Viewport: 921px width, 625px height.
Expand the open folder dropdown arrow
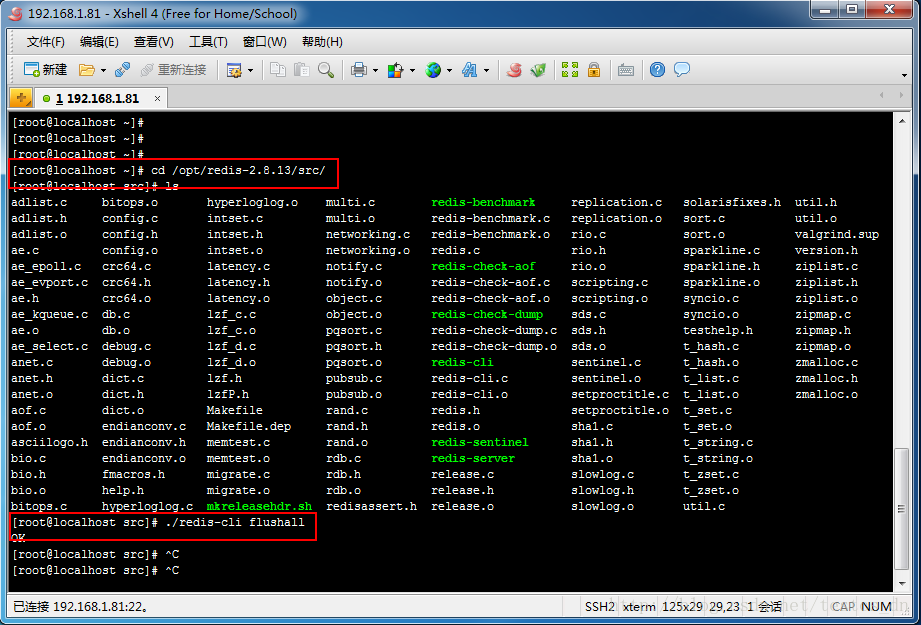(103, 70)
